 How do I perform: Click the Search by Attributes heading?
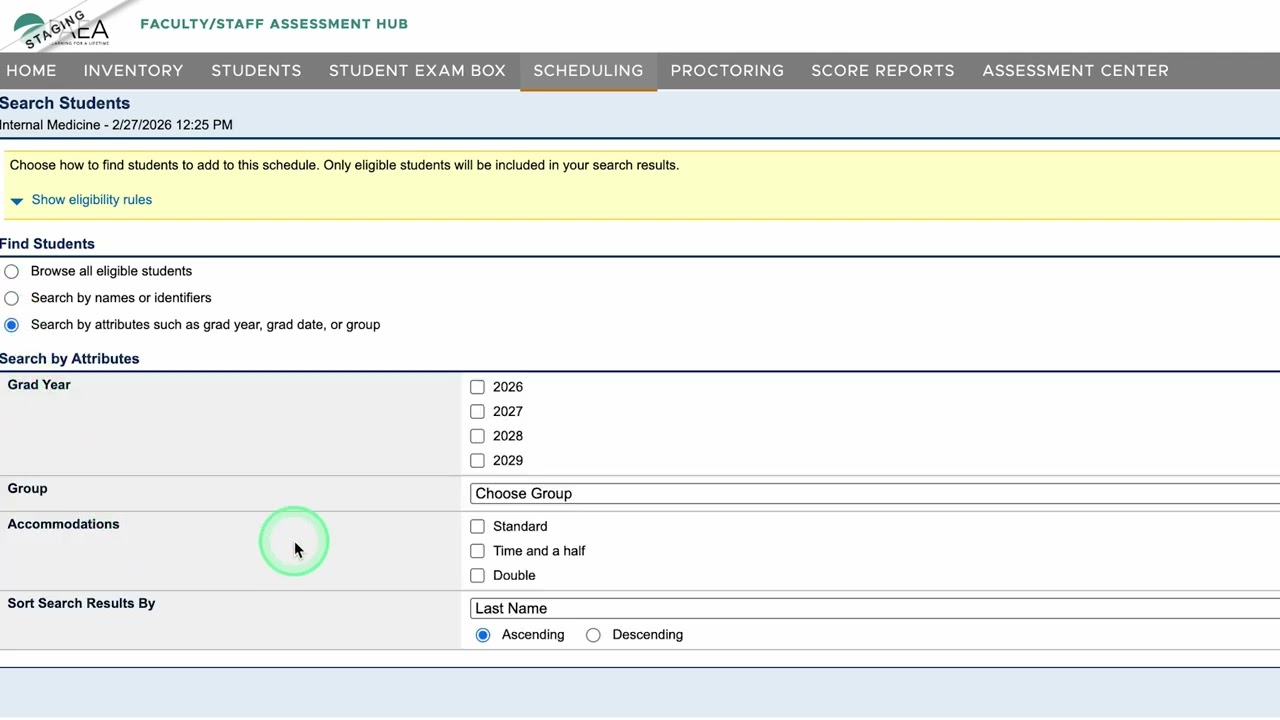point(69,359)
